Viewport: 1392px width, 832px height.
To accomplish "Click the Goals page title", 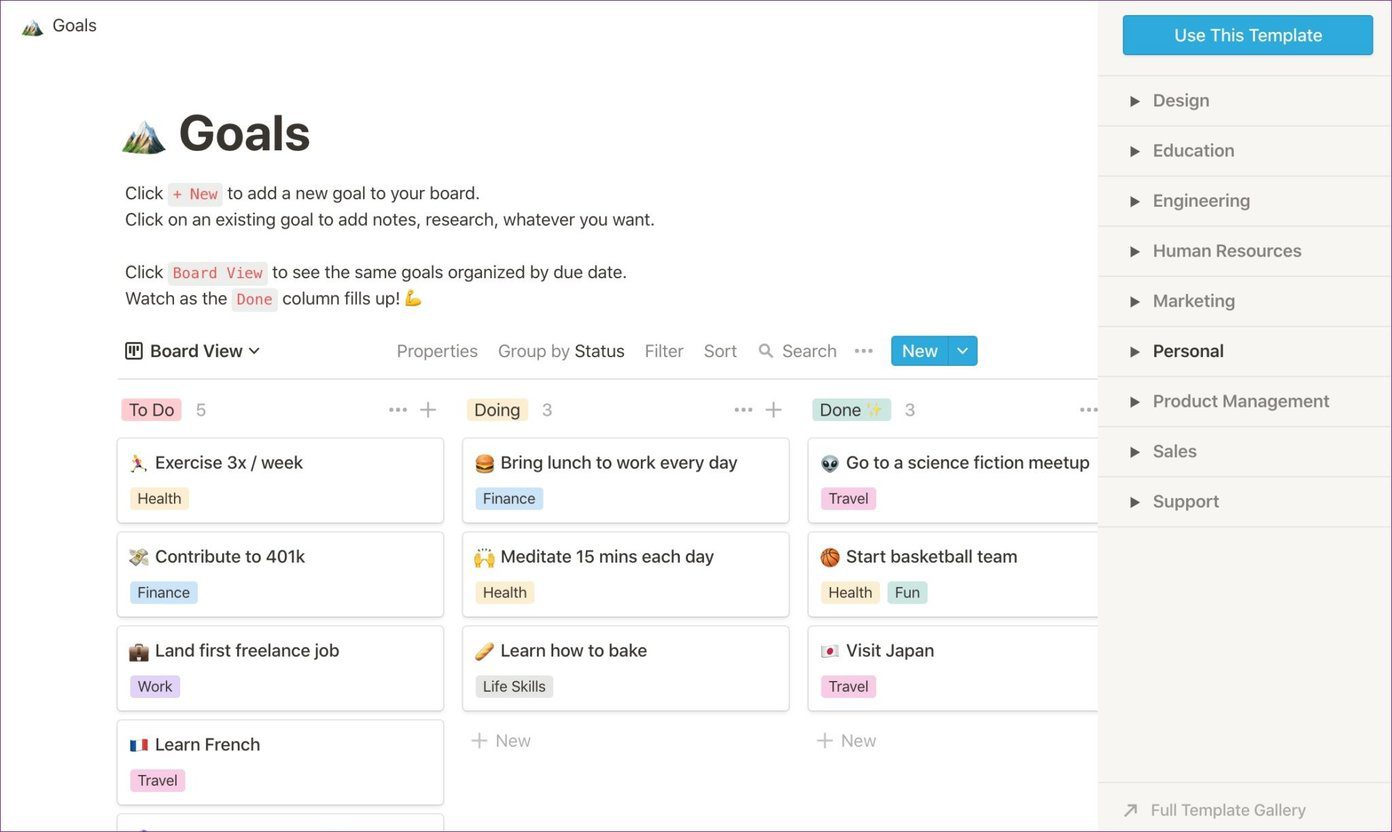I will [x=244, y=134].
